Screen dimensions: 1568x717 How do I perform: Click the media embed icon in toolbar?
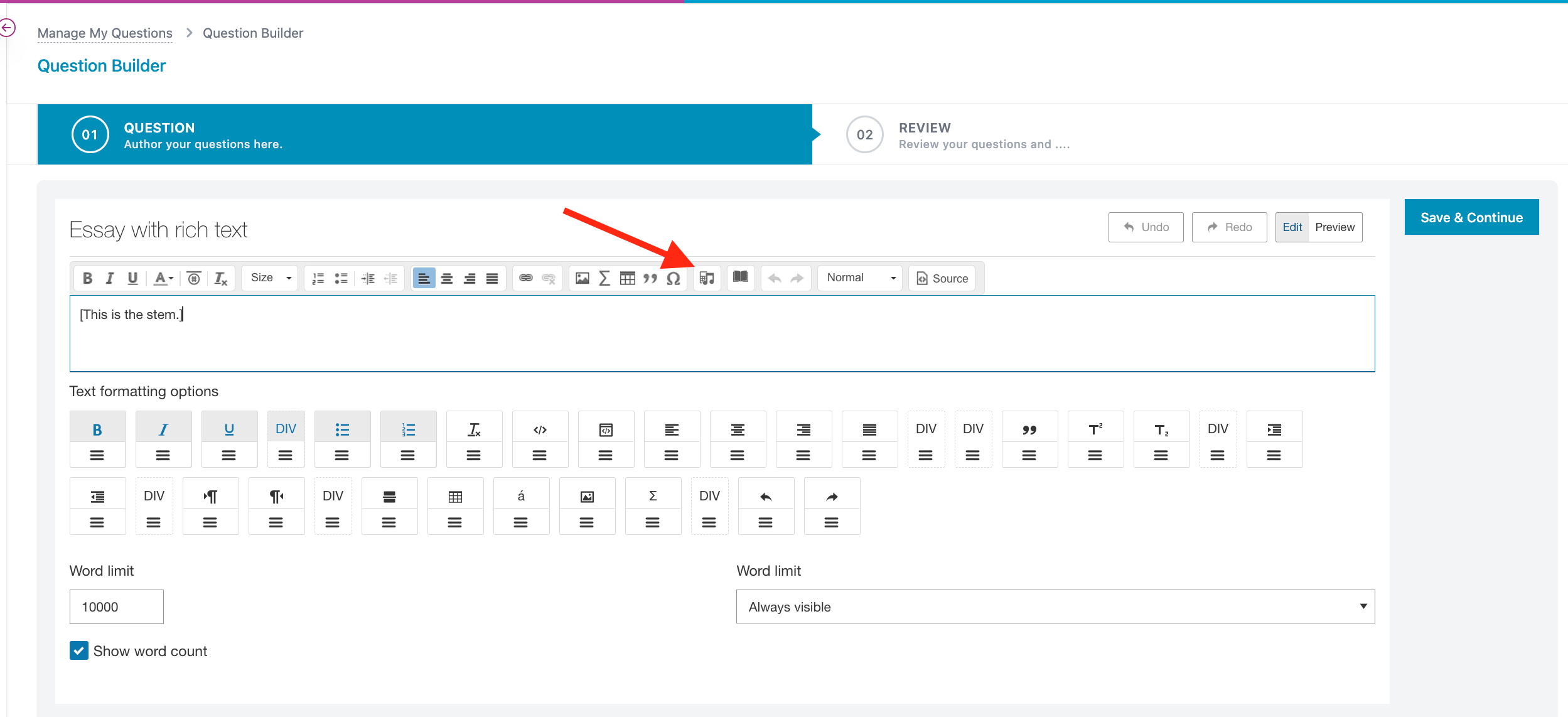[x=707, y=278]
